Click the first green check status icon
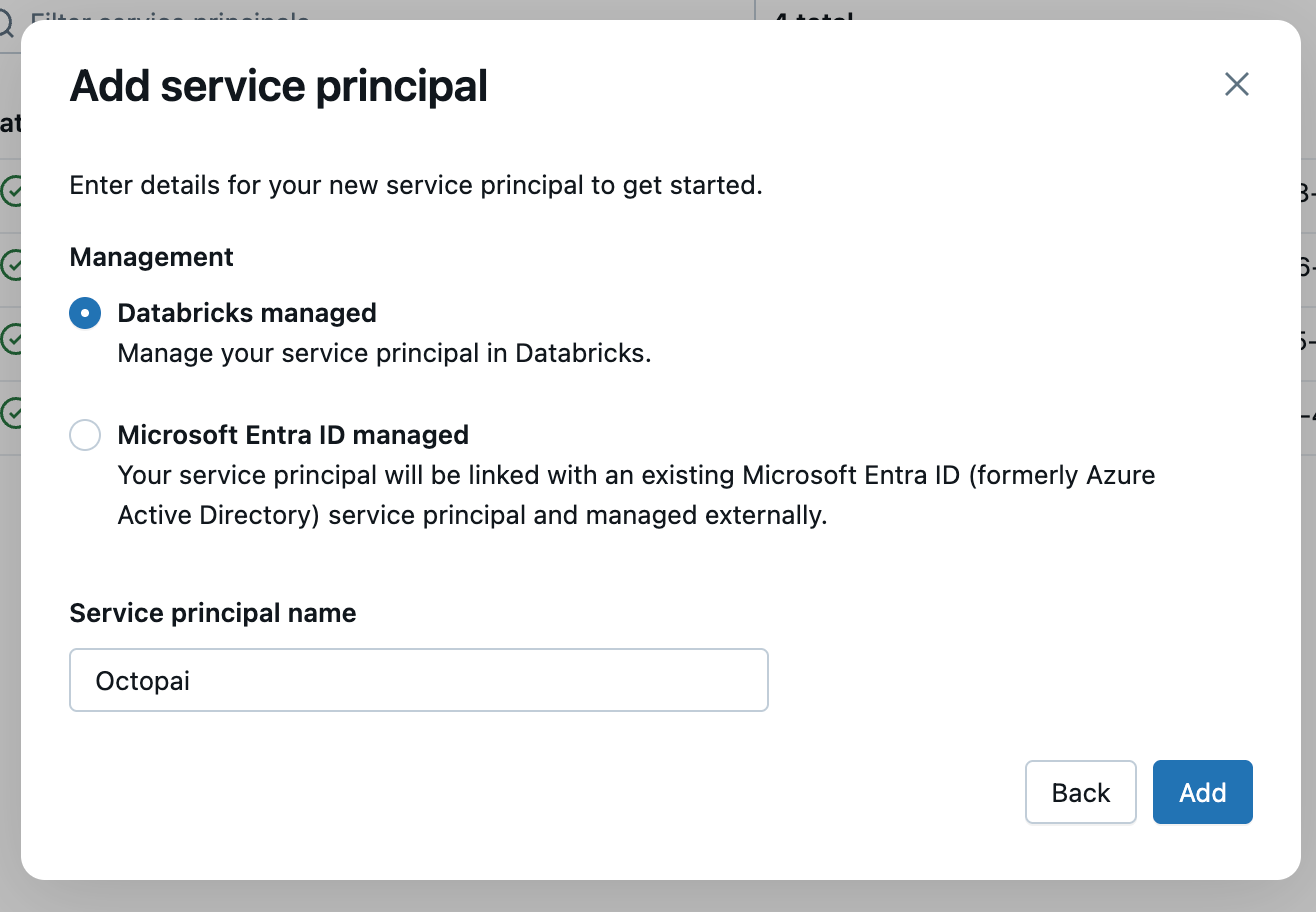 11,190
